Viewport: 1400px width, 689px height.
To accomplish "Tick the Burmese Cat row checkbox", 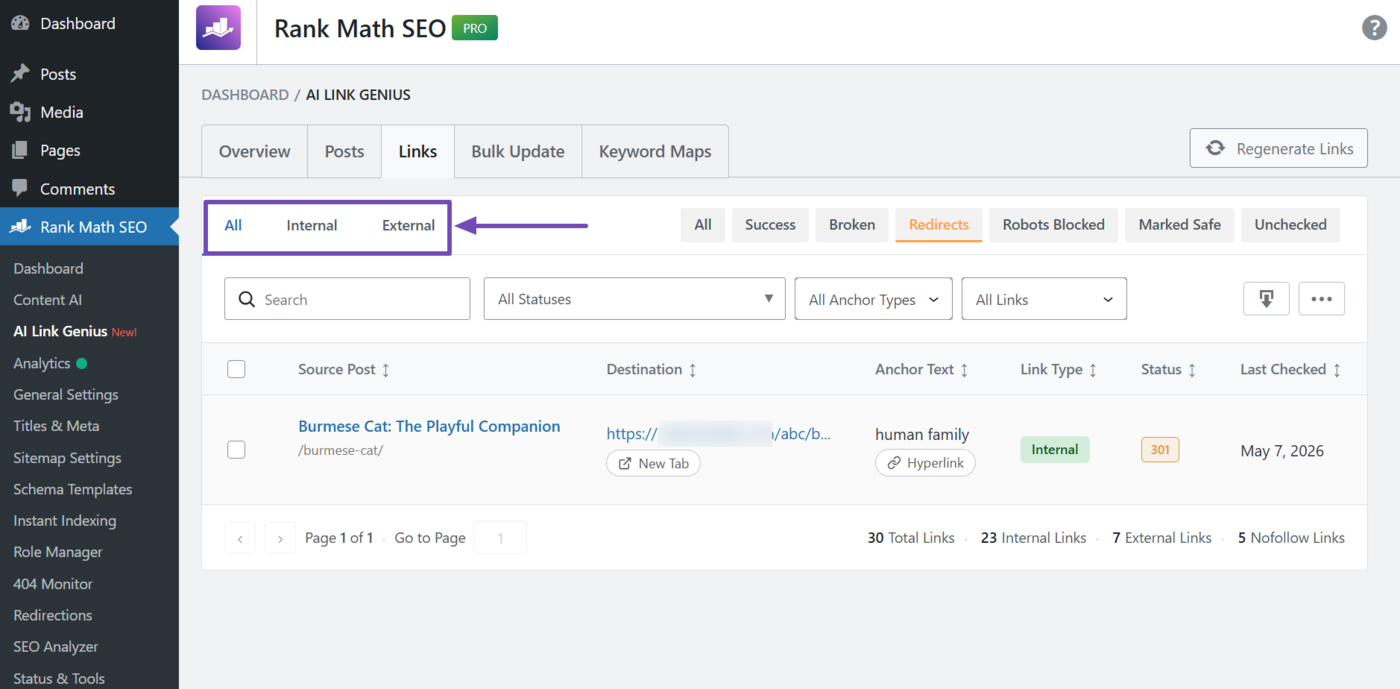I will pyautogui.click(x=236, y=450).
